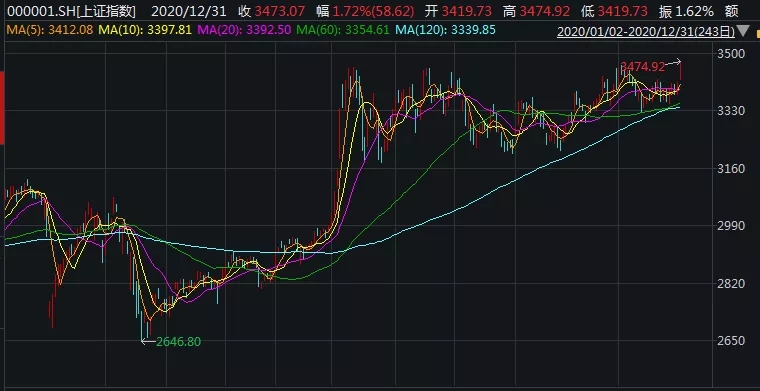Click the small yellow marker below 额
This screenshot has width=760, height=391.
coord(758,33)
